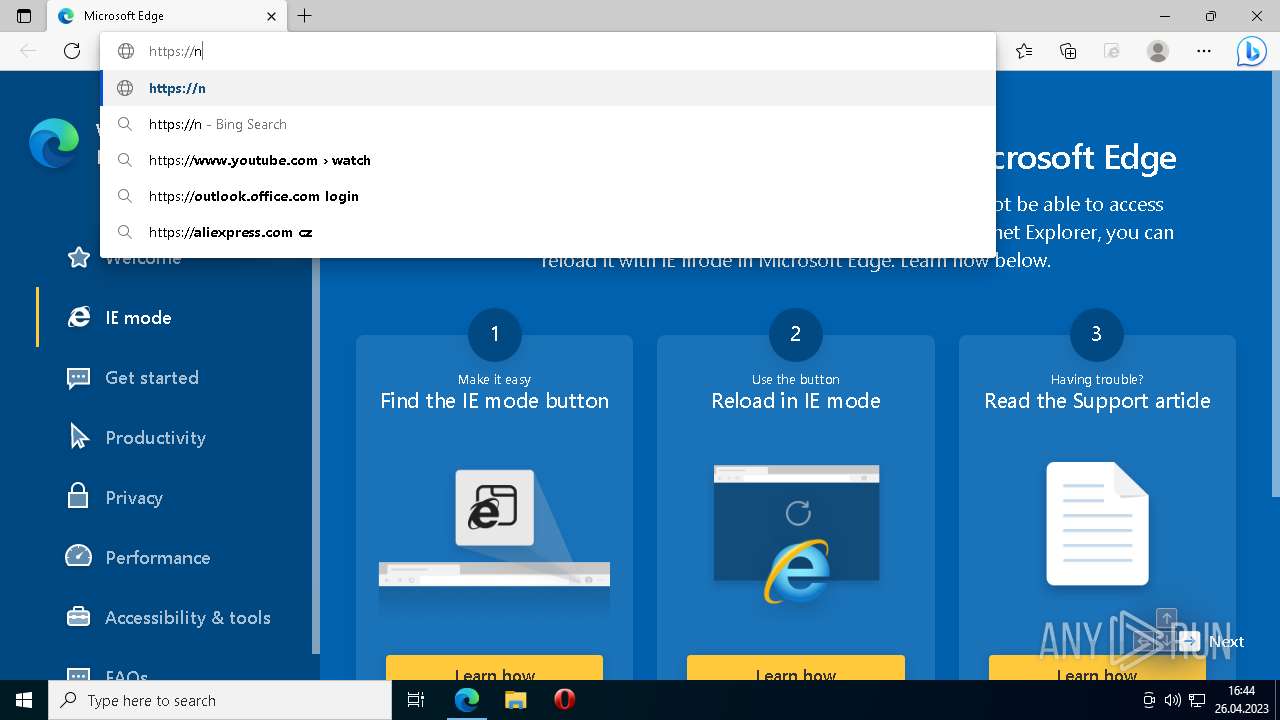Open the Performance sidebar section
1280x720 pixels.
click(158, 557)
